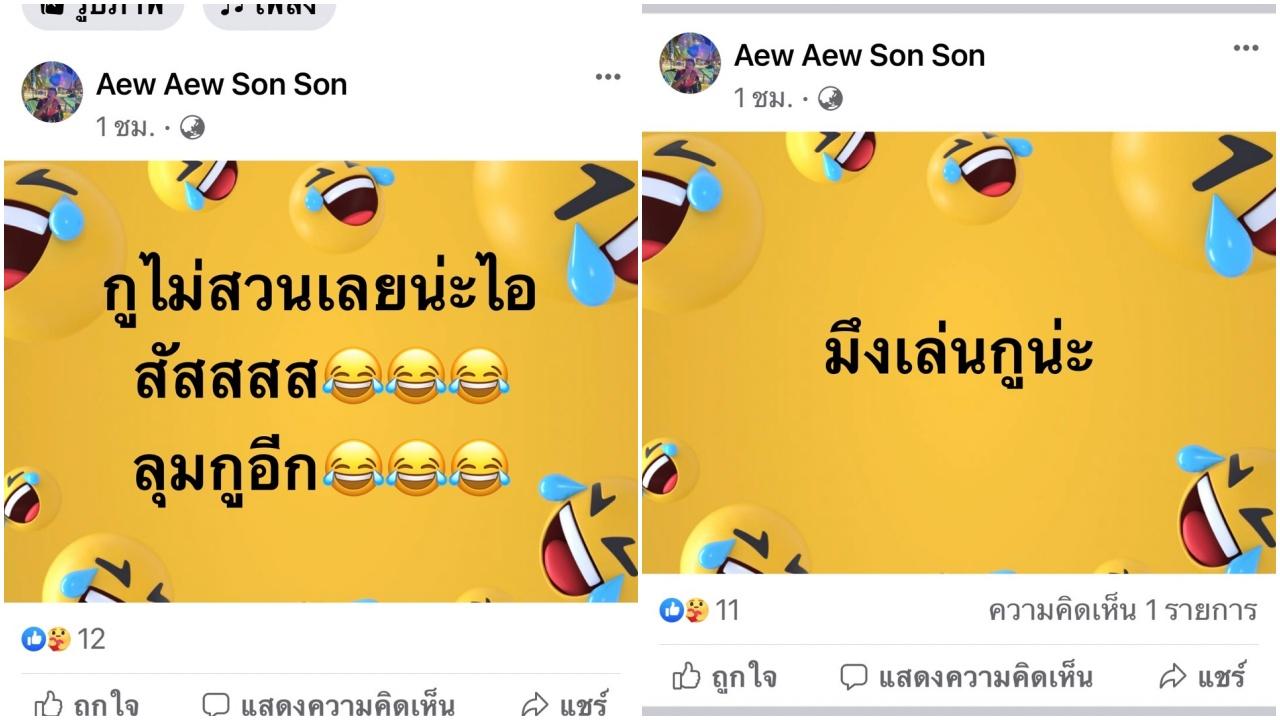
Task: Open Aew Aew Son Son profile on right post
Action: (x=860, y=55)
